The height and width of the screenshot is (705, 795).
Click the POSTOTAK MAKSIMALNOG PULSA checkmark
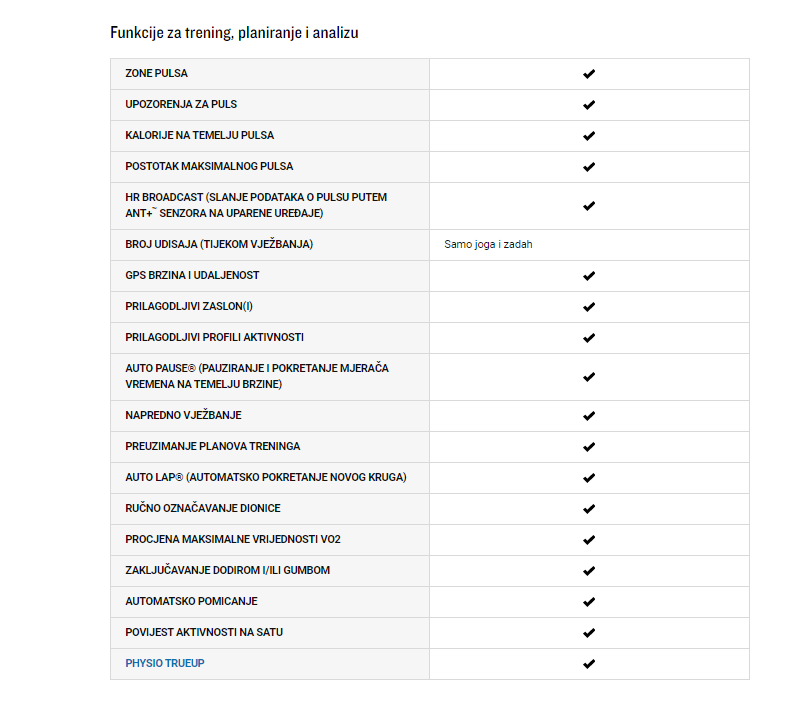pos(589,167)
